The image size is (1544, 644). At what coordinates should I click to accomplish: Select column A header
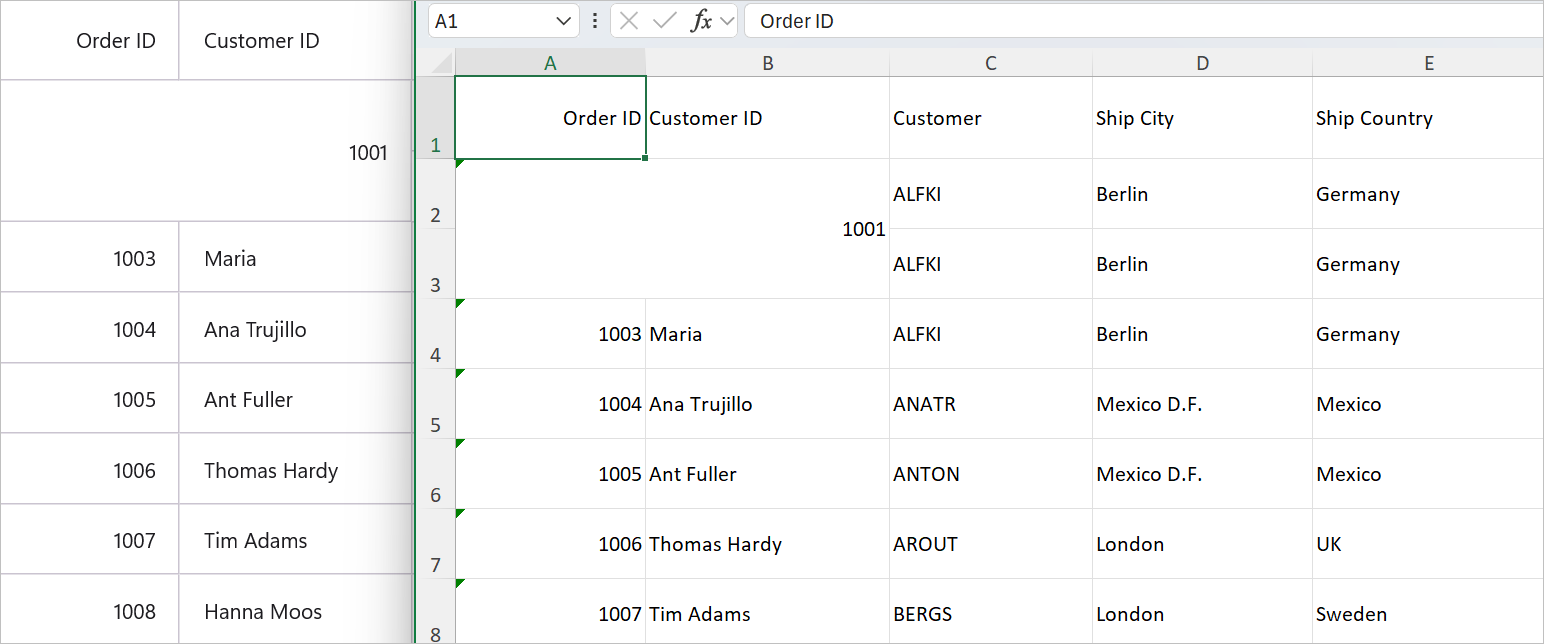[550, 63]
